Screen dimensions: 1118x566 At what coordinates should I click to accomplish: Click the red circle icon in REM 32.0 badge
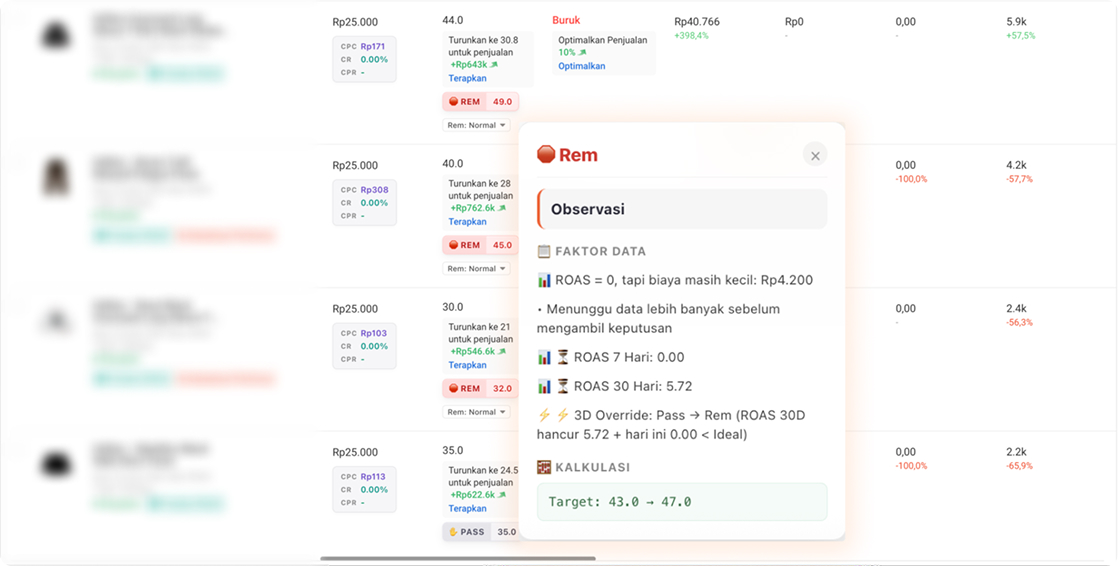(x=453, y=389)
